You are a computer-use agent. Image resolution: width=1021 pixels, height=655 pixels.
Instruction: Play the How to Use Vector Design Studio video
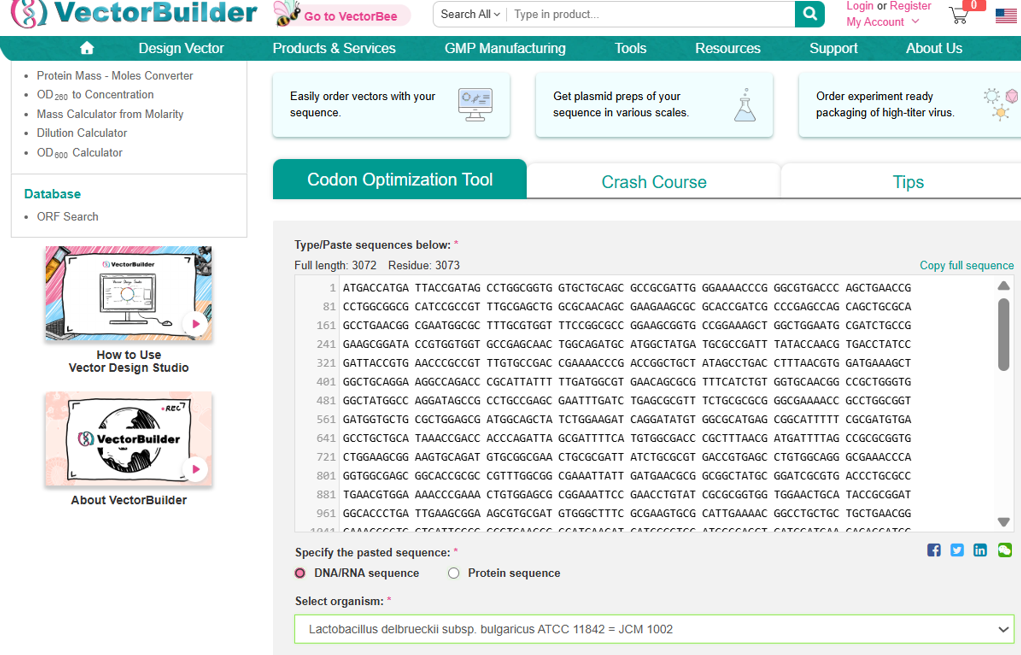click(x=196, y=324)
